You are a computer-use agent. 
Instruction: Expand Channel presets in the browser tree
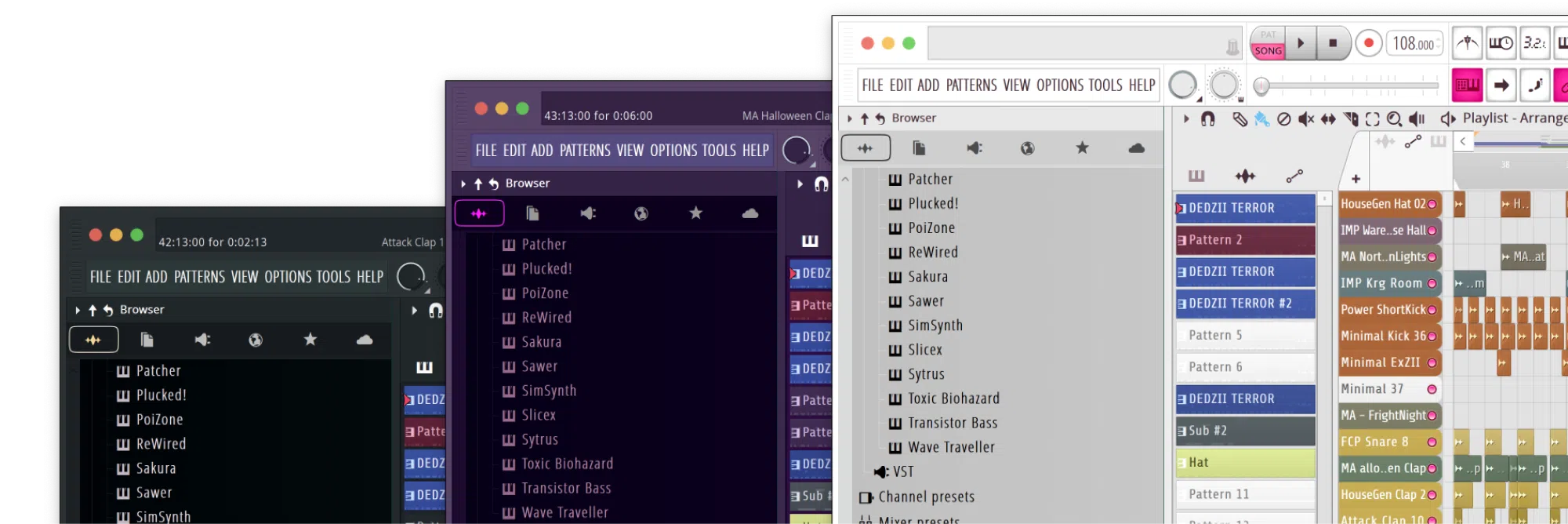point(917,497)
